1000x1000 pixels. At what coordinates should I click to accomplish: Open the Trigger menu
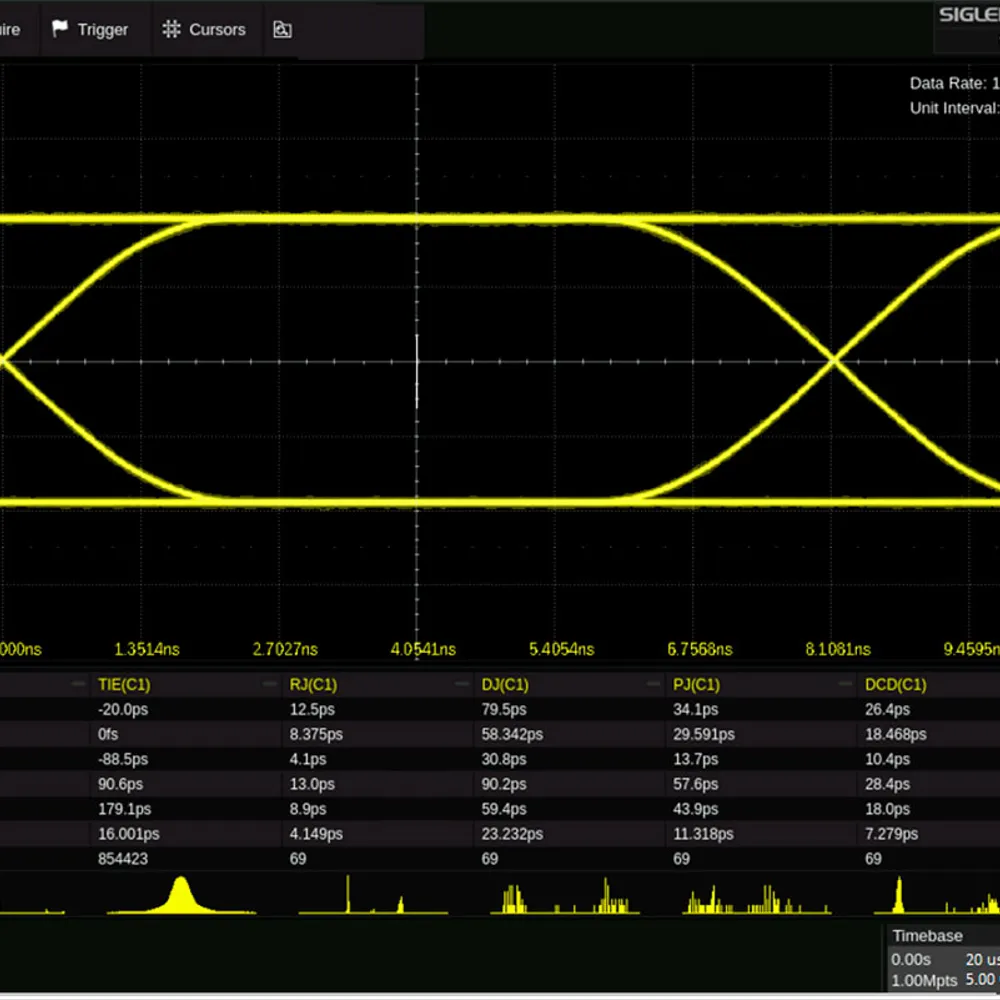[91, 30]
